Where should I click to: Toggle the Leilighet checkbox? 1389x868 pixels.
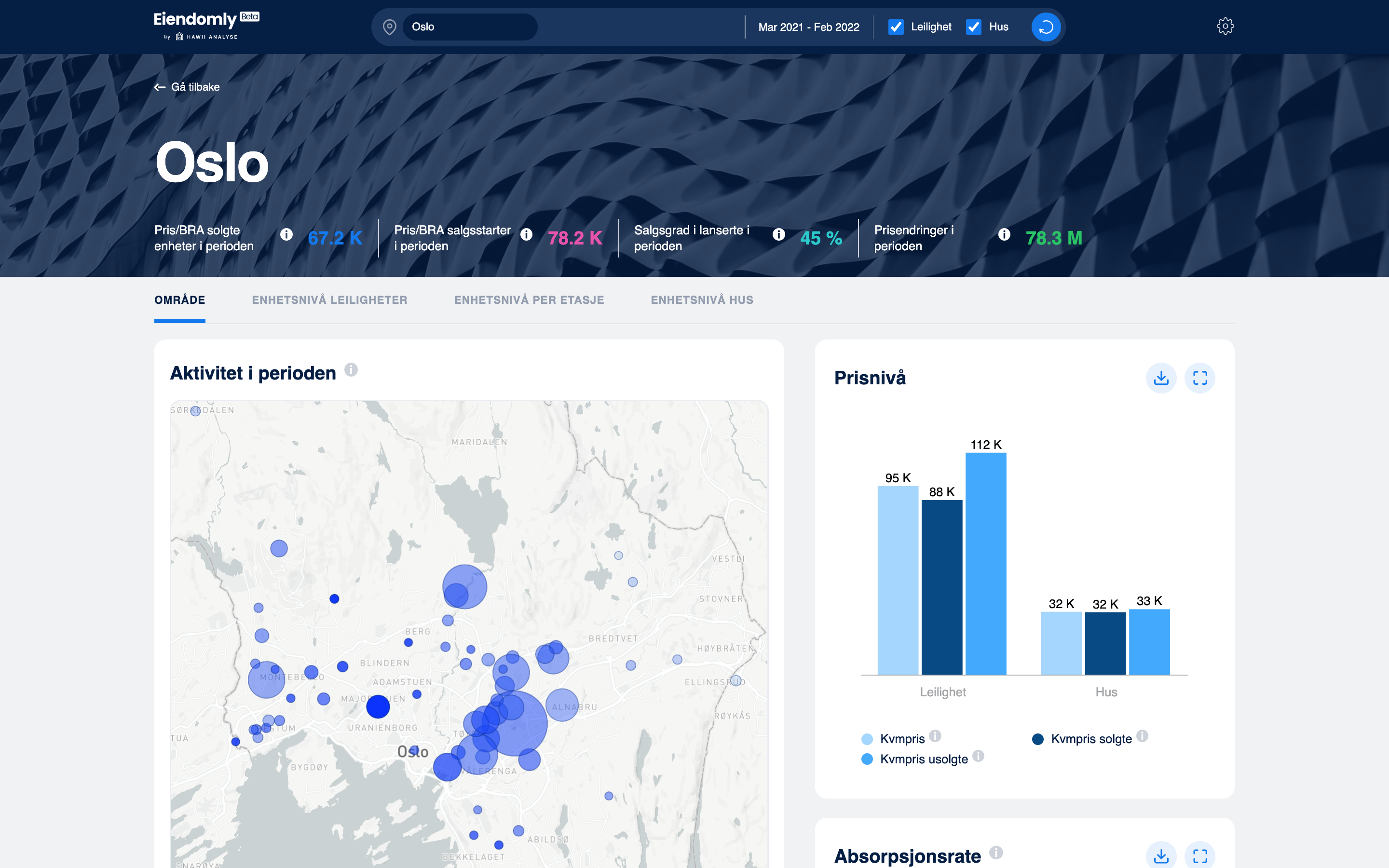tap(896, 27)
